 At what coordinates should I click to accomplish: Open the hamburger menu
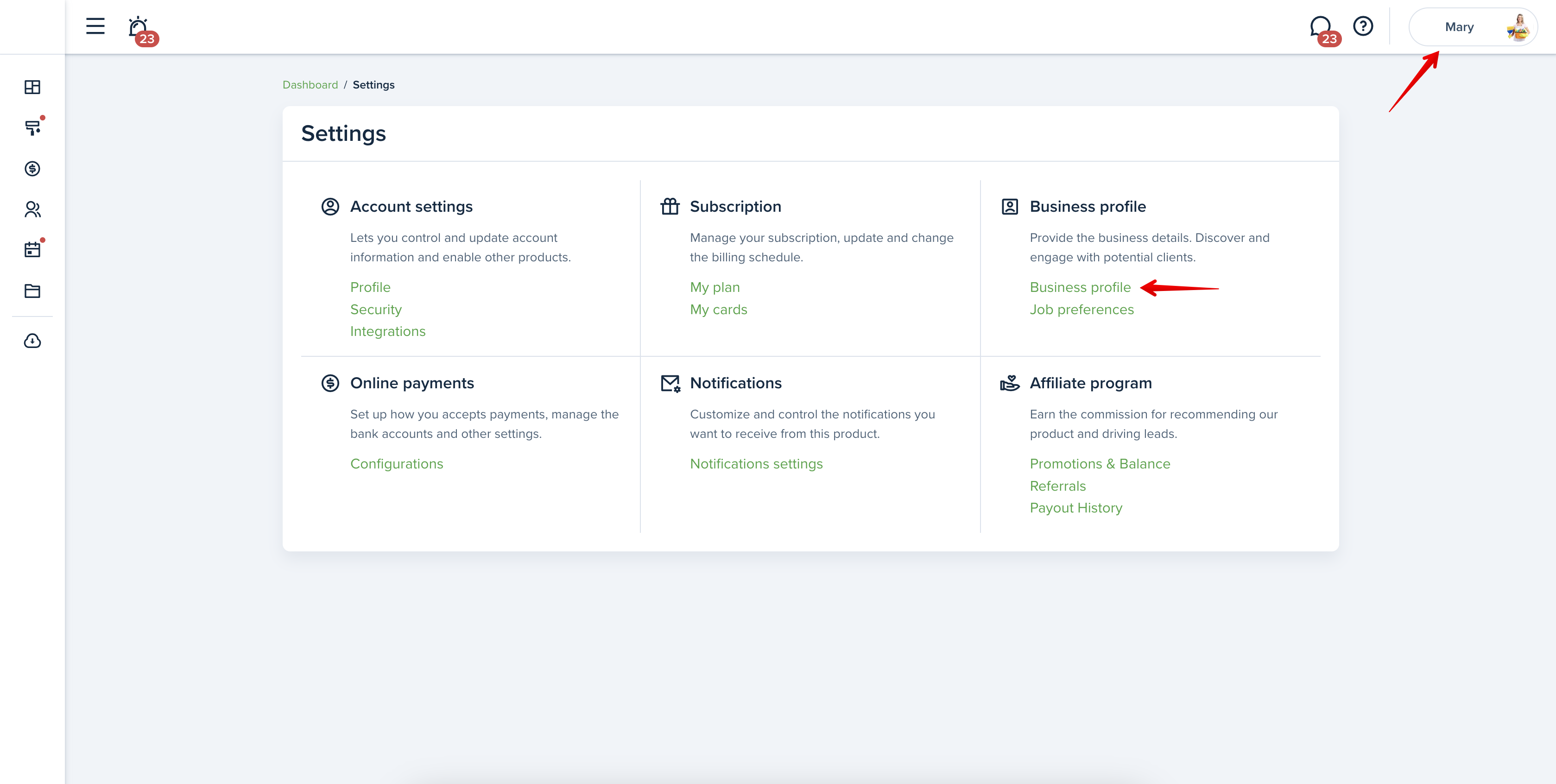coord(95,26)
